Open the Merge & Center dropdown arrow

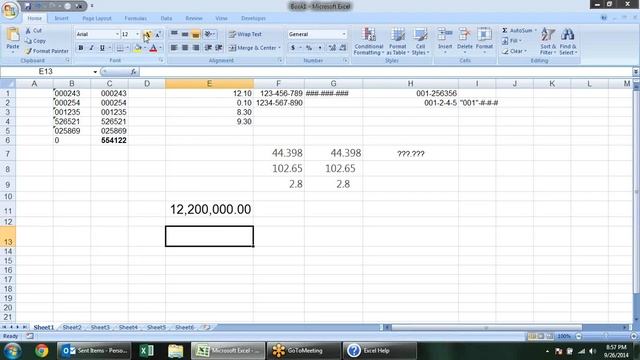pyautogui.click(x=280, y=48)
